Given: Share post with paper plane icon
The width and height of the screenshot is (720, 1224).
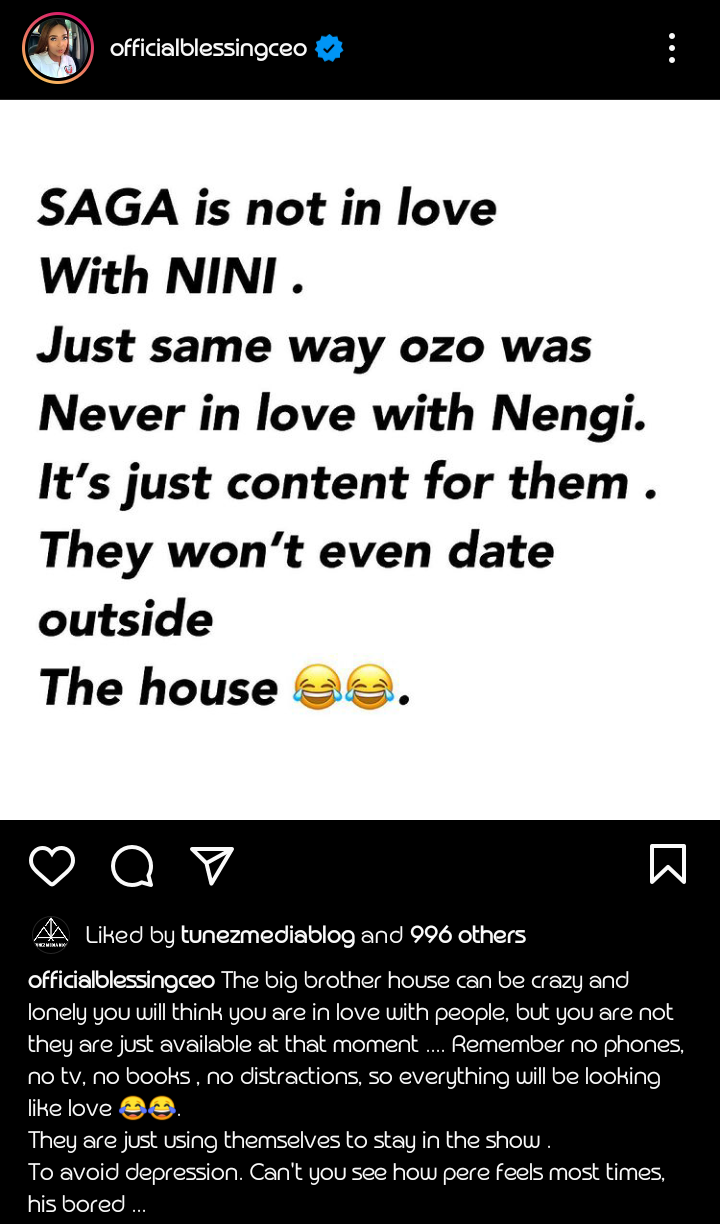Looking at the screenshot, I should [x=212, y=865].
